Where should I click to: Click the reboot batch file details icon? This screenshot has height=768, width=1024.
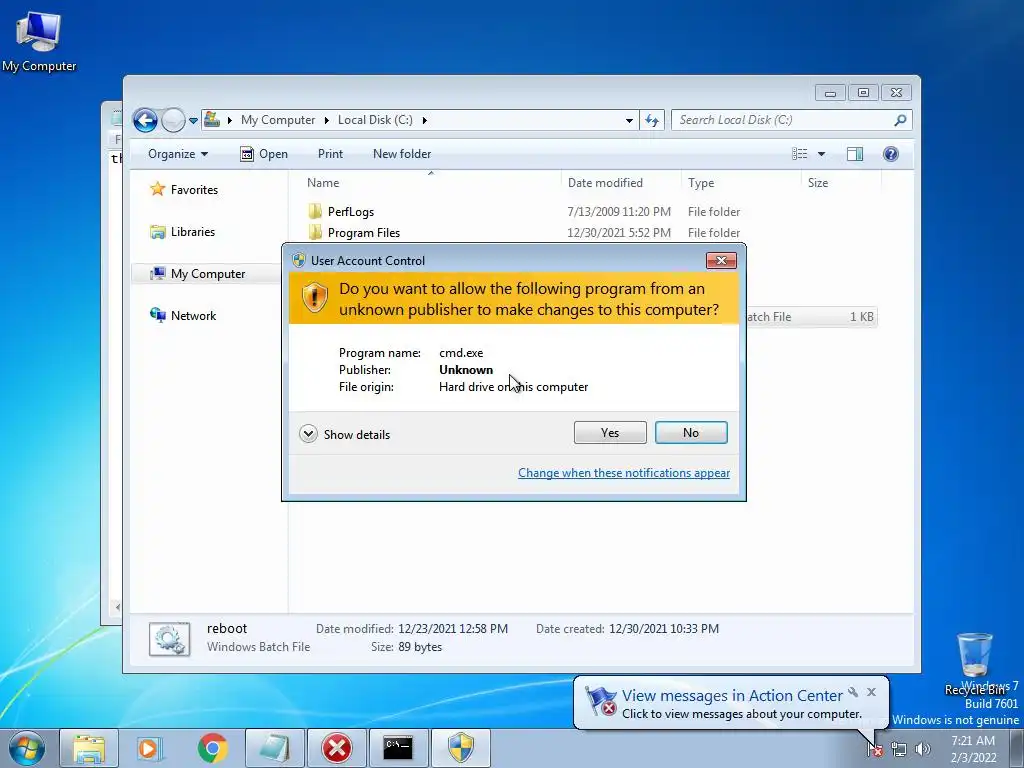point(170,639)
